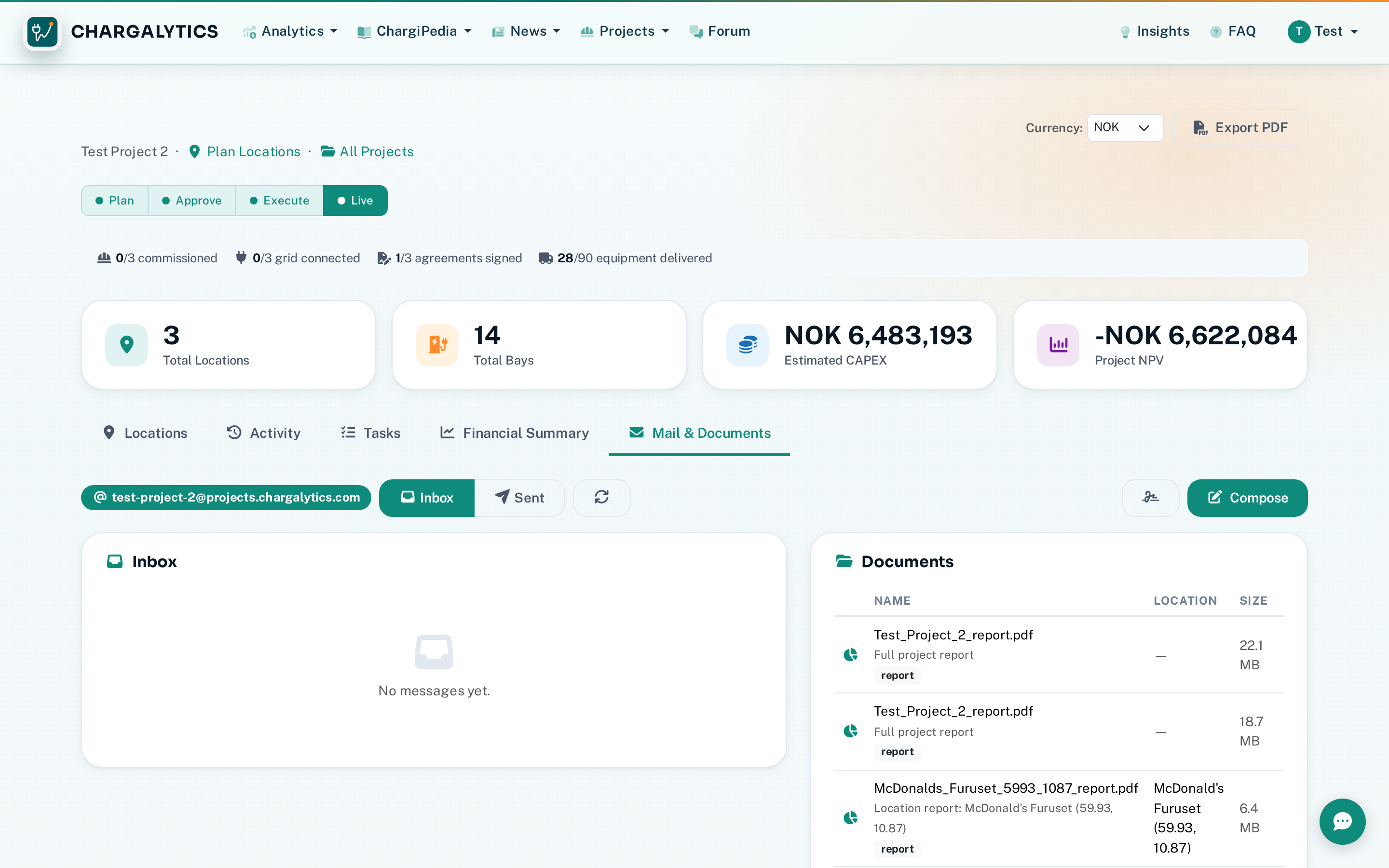Click the NOK 6,483,193 CAPEX value
1389x868 pixels.
pyautogui.click(x=878, y=335)
